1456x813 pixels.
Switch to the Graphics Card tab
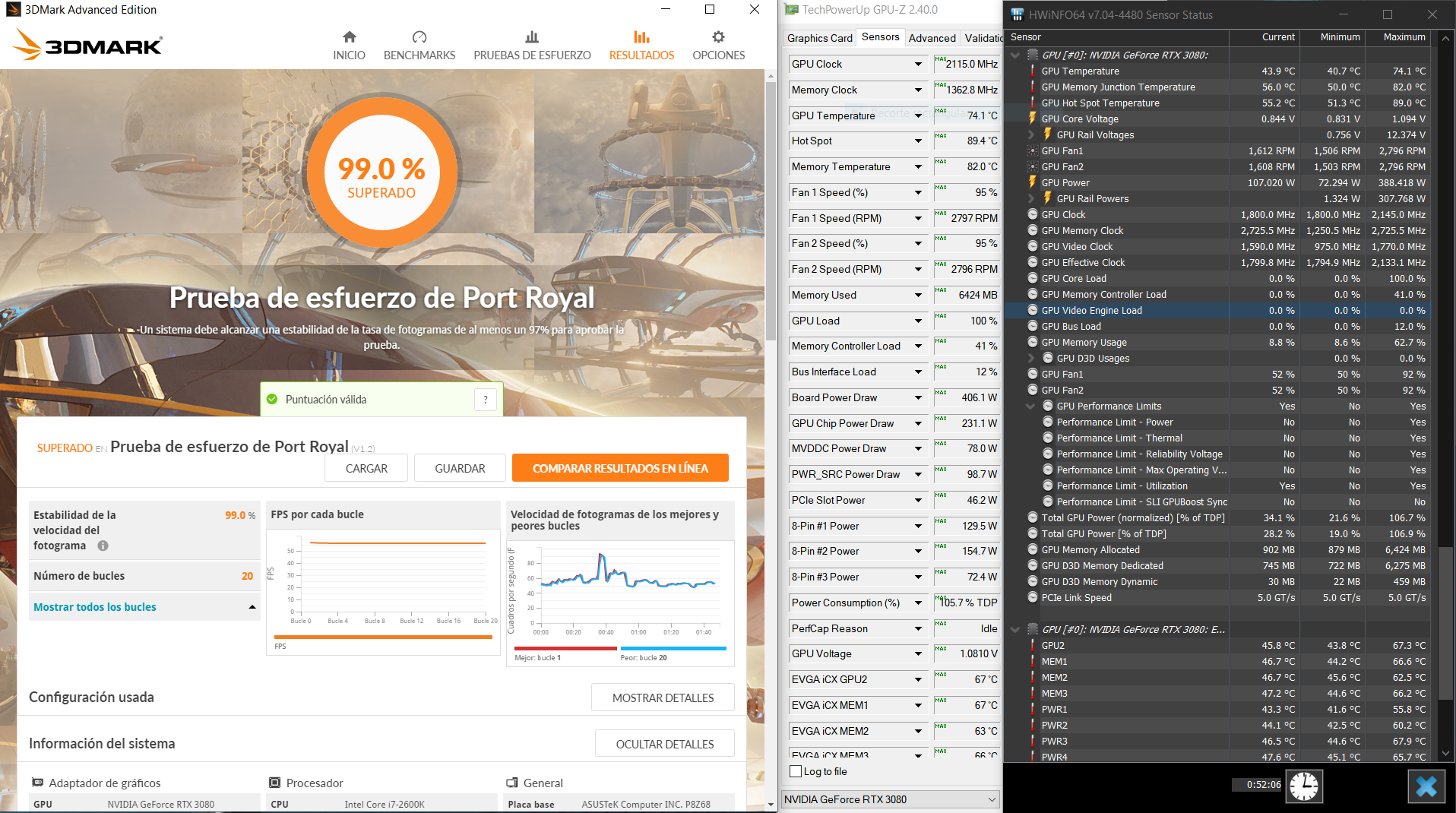819,38
